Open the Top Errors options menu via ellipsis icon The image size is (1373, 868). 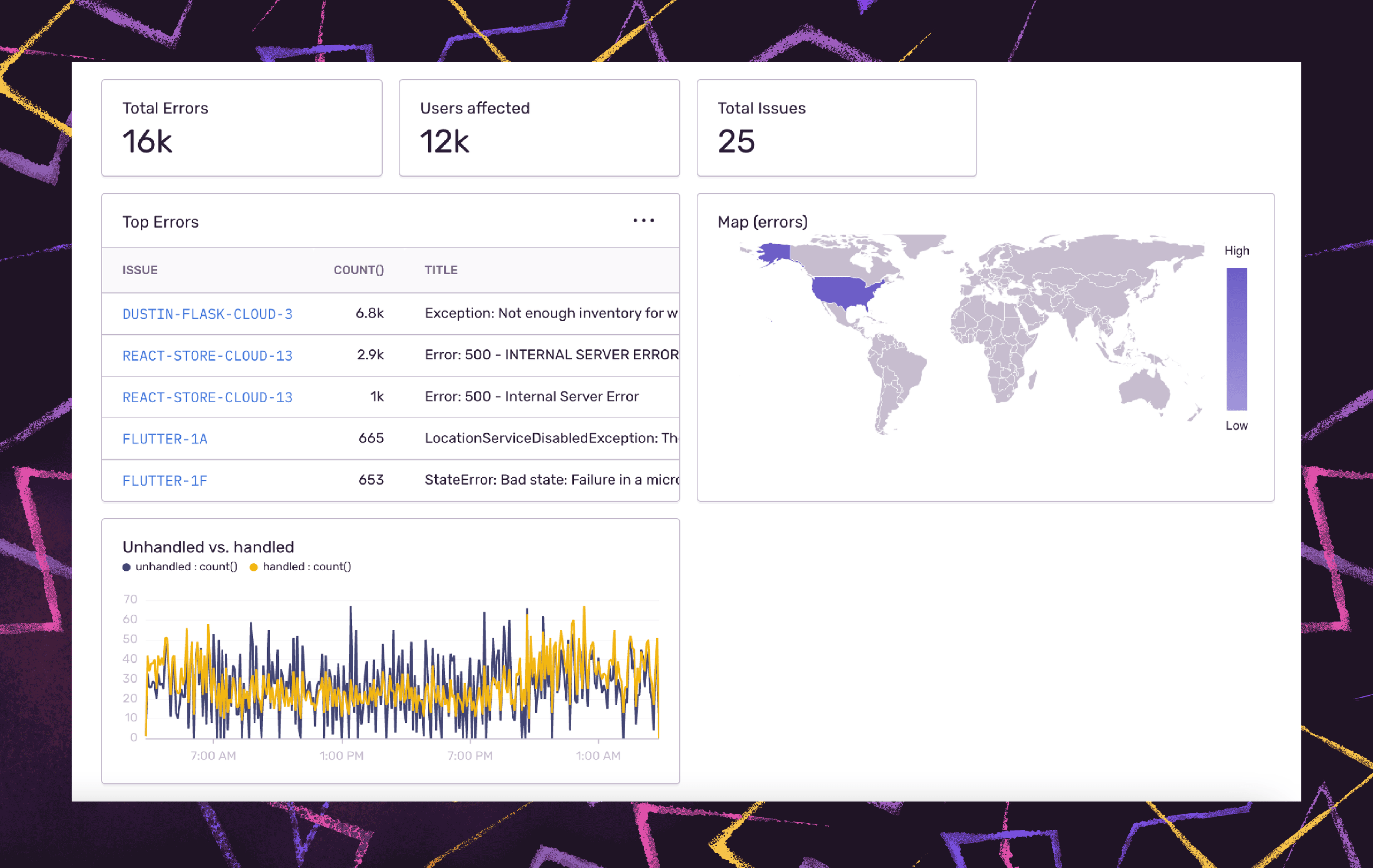point(643,220)
